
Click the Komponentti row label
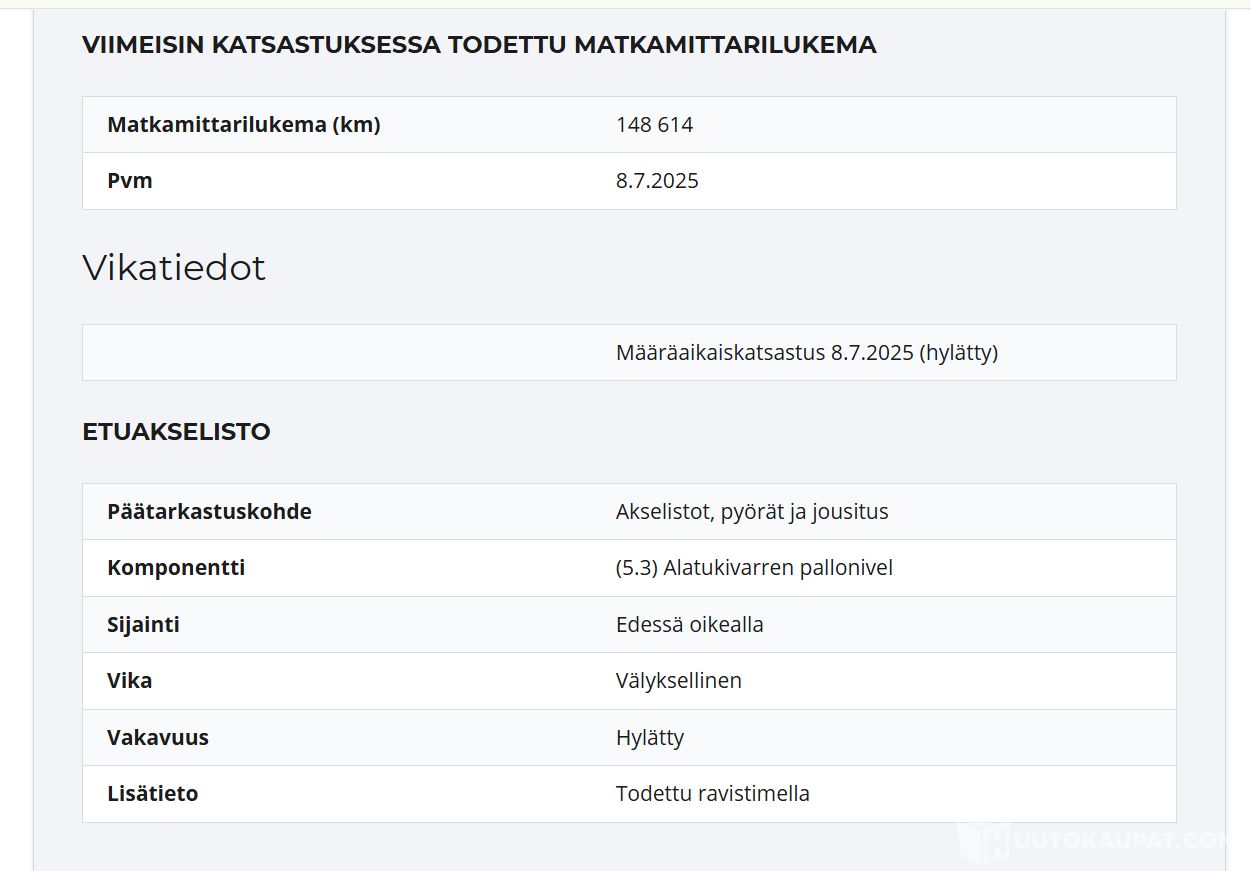coord(176,568)
